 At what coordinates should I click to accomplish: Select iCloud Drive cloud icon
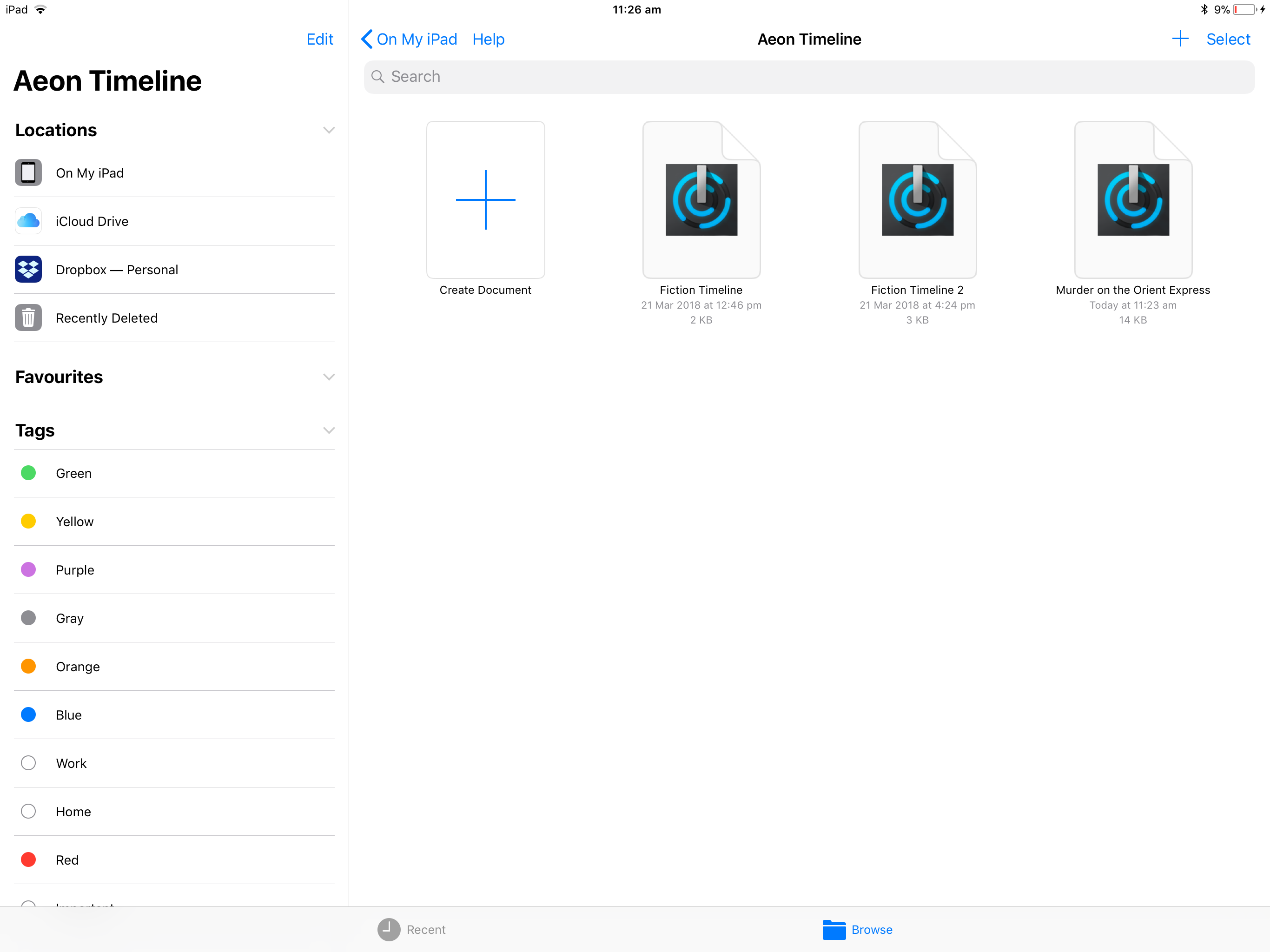pos(28,221)
